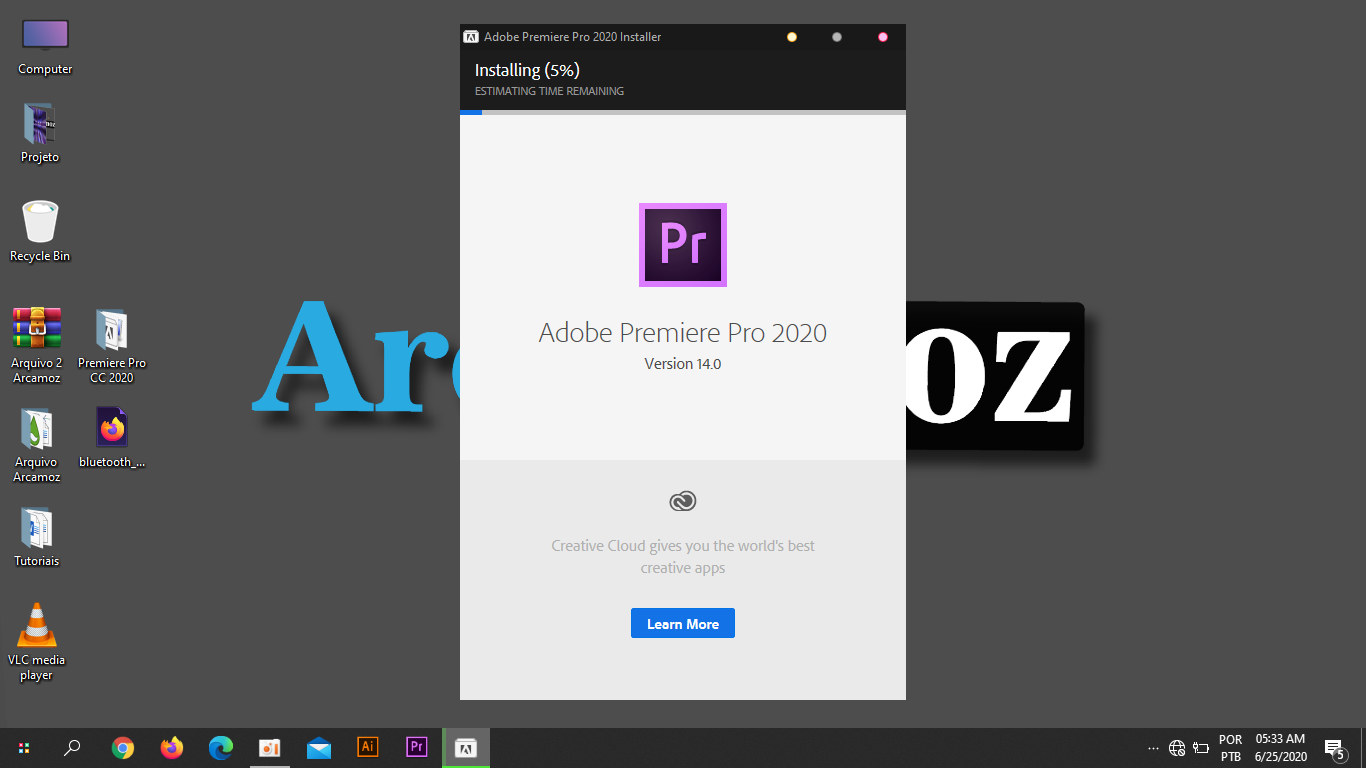Click "Creative Cloud gives you the world's best" text
The height and width of the screenshot is (768, 1366).
[683, 546]
